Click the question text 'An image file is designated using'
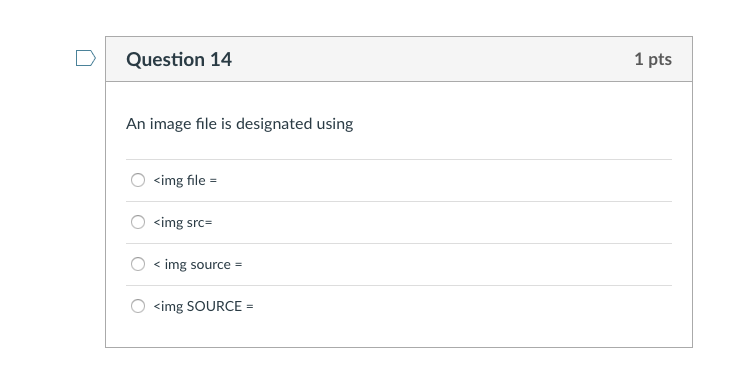The width and height of the screenshot is (750, 366). point(240,124)
